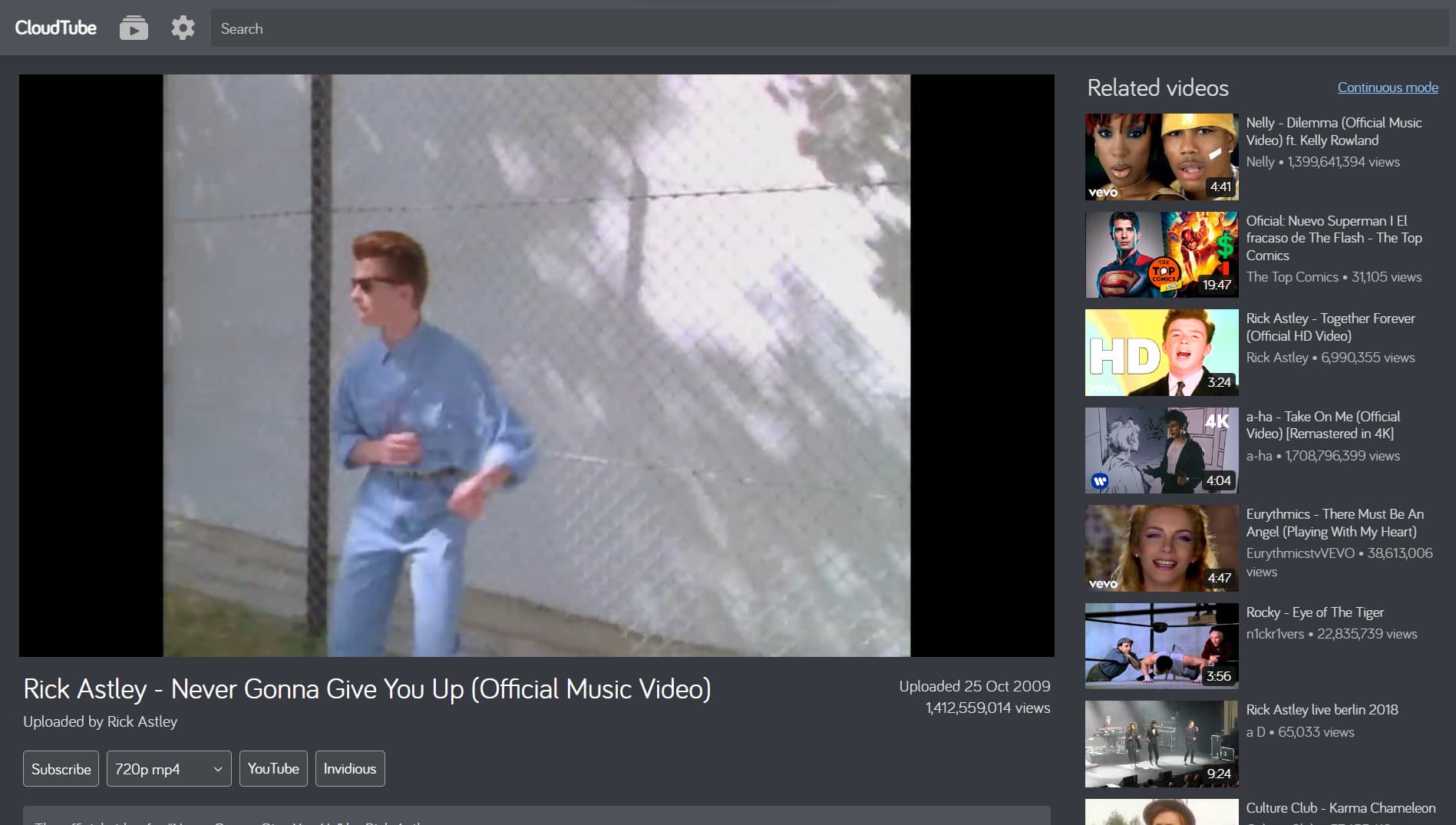Open Together Forever video thumbnail
The height and width of the screenshot is (825, 1456).
[1161, 352]
